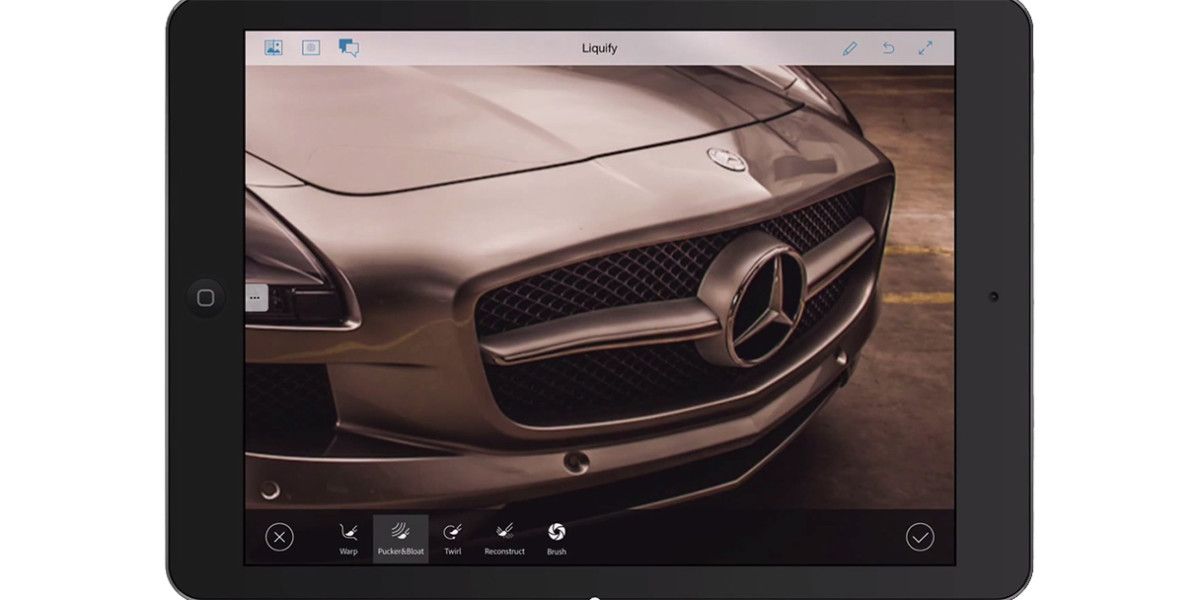The height and width of the screenshot is (600, 1200).
Task: Expand to fullscreen with diagonal arrows
Action: [925, 48]
